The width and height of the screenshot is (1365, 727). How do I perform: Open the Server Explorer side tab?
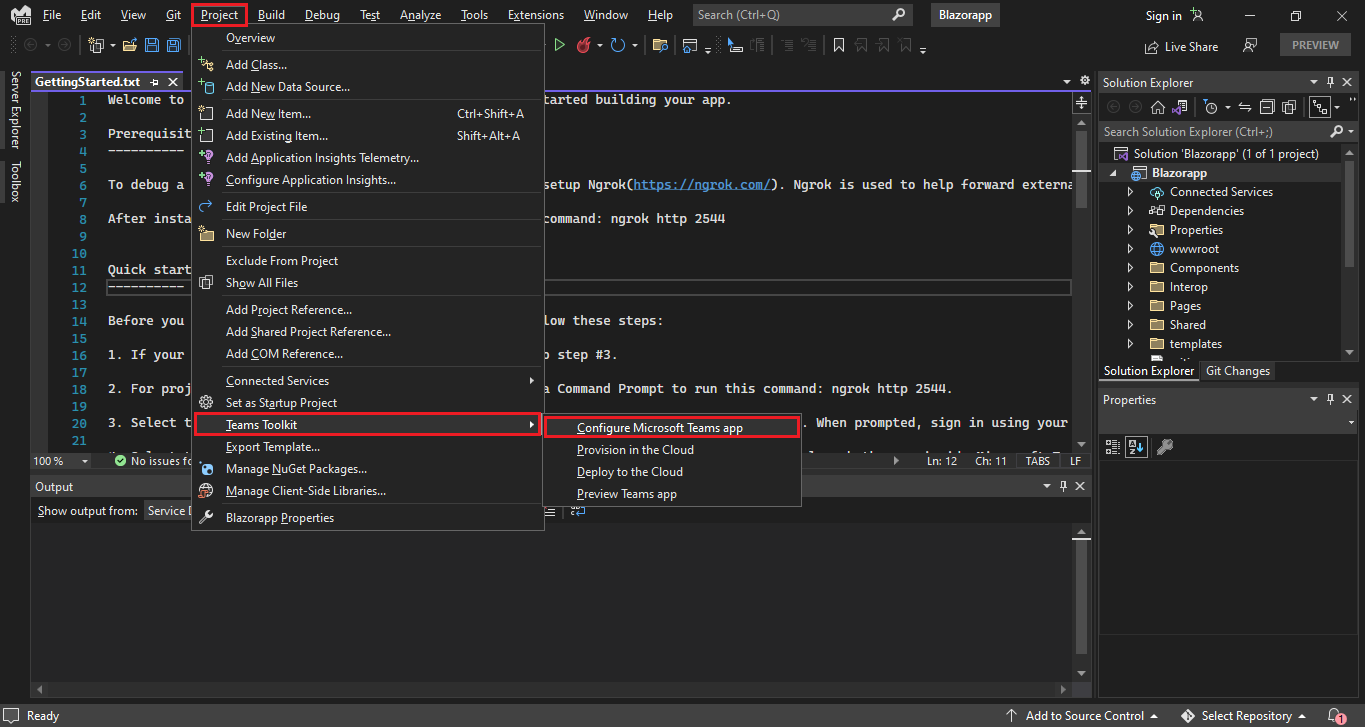(x=14, y=110)
